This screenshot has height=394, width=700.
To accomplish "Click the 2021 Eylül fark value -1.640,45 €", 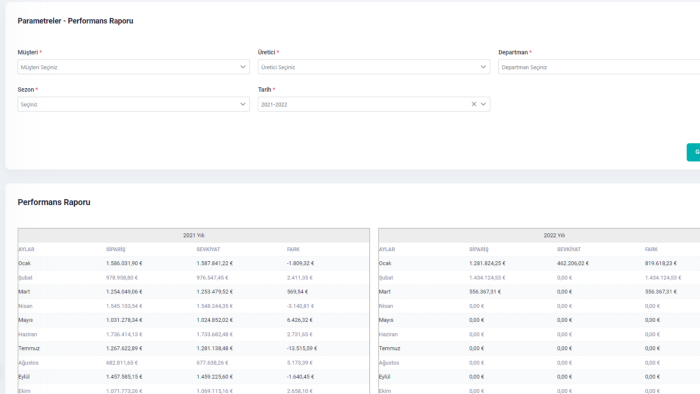I will pos(300,377).
